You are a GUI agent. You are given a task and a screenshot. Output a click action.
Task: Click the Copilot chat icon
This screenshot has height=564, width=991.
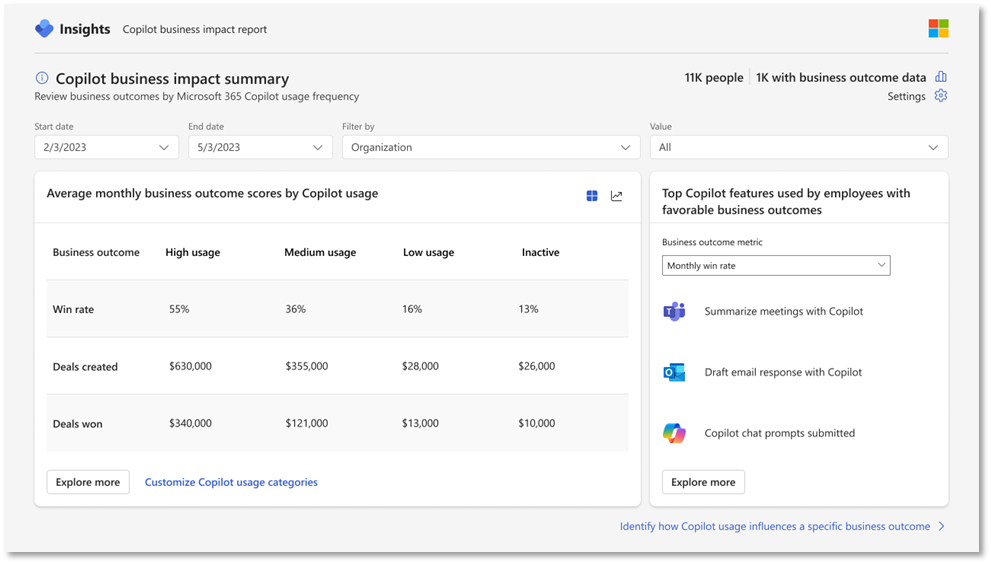tap(674, 433)
